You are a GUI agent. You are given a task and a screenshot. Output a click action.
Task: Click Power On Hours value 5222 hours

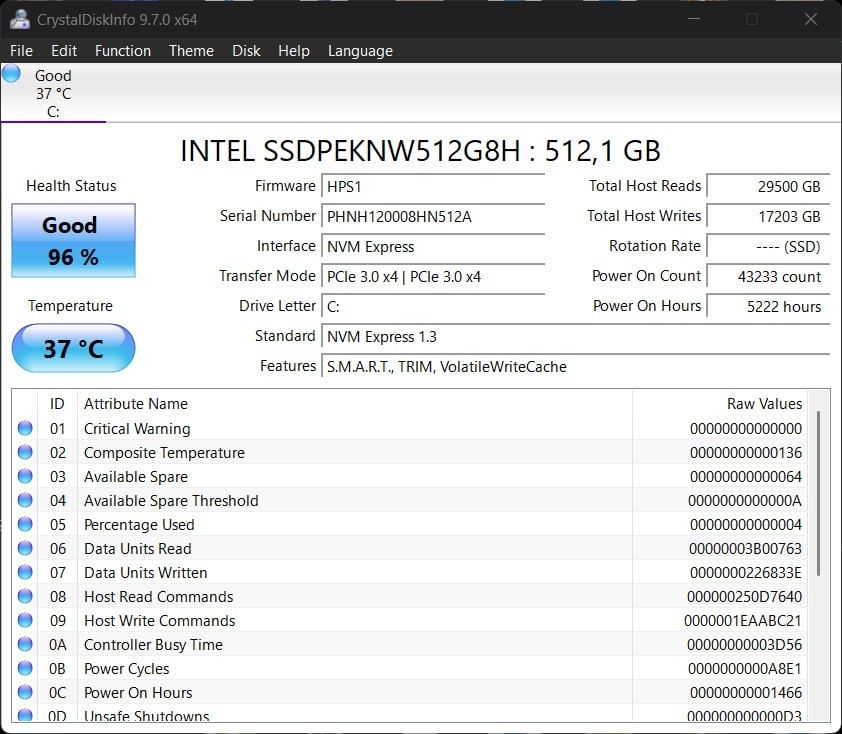pos(768,307)
